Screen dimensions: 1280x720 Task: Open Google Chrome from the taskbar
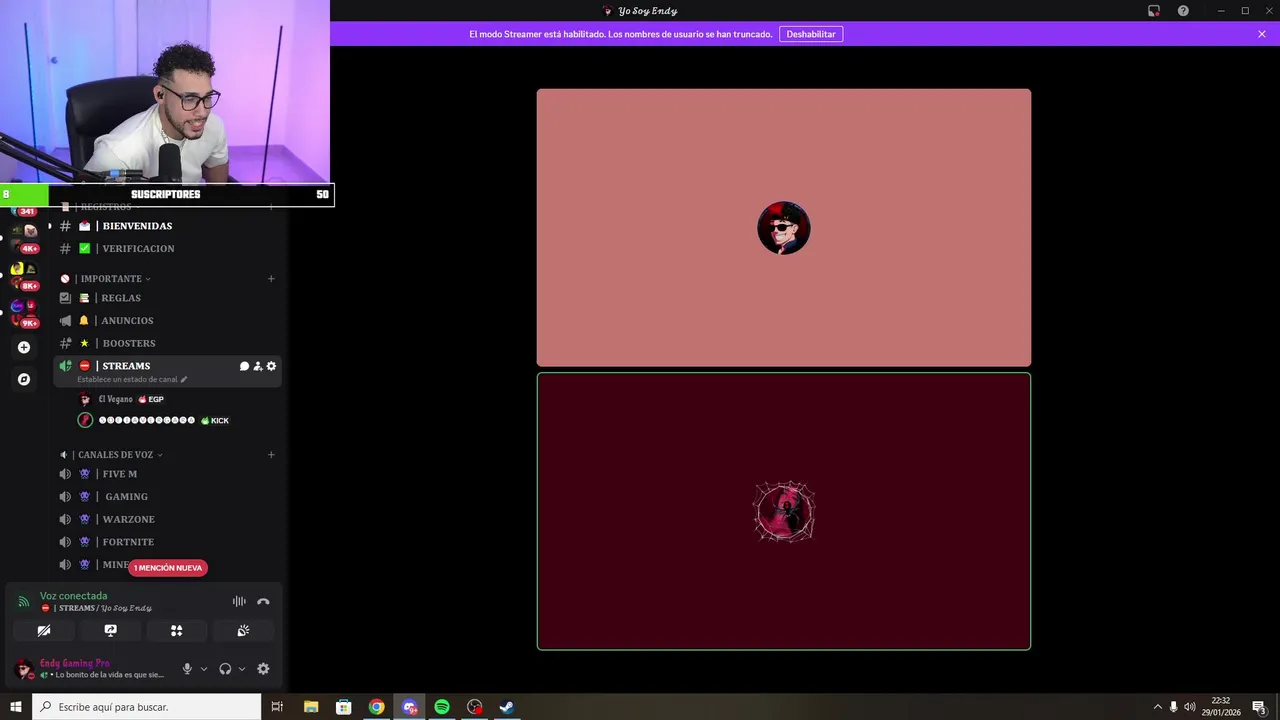coord(376,707)
